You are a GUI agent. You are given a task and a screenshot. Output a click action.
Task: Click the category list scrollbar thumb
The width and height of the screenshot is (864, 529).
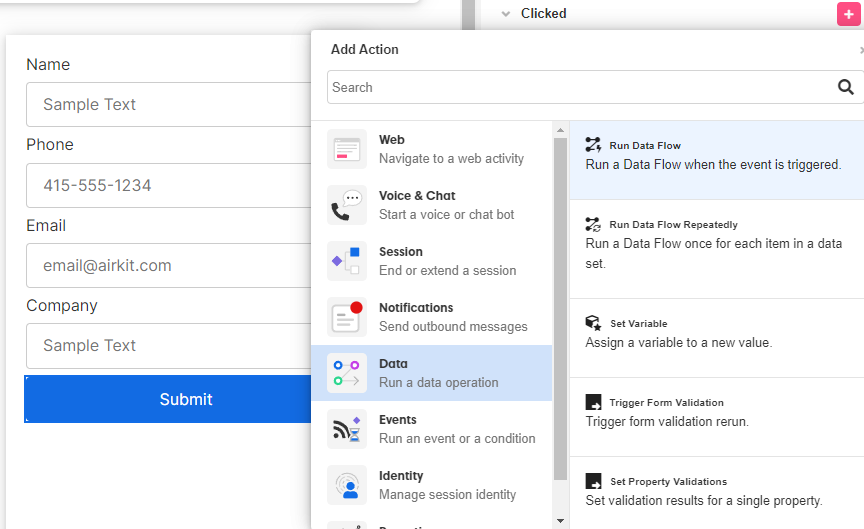560,309
